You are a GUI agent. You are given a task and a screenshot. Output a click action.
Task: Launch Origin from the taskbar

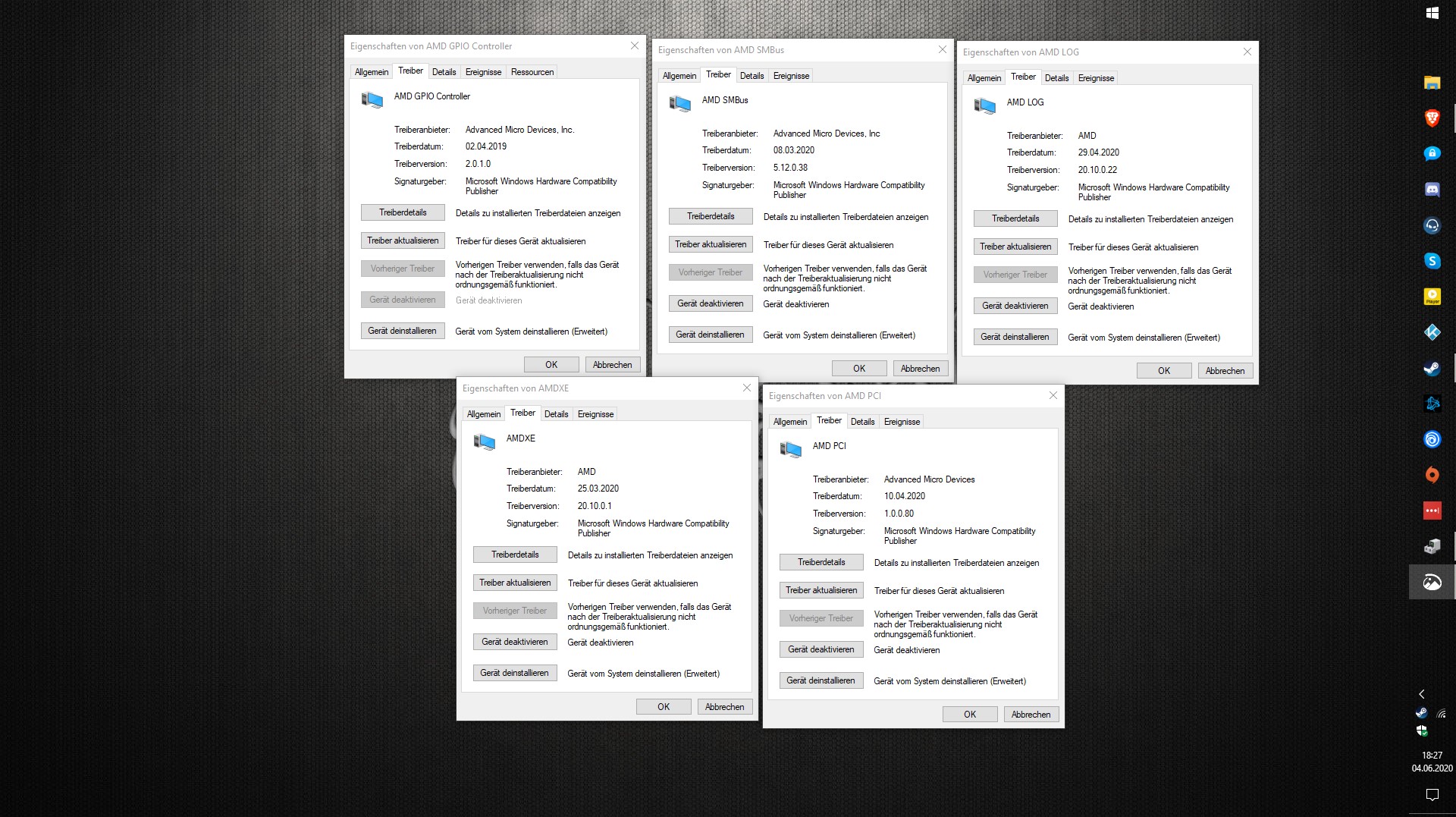tap(1432, 475)
